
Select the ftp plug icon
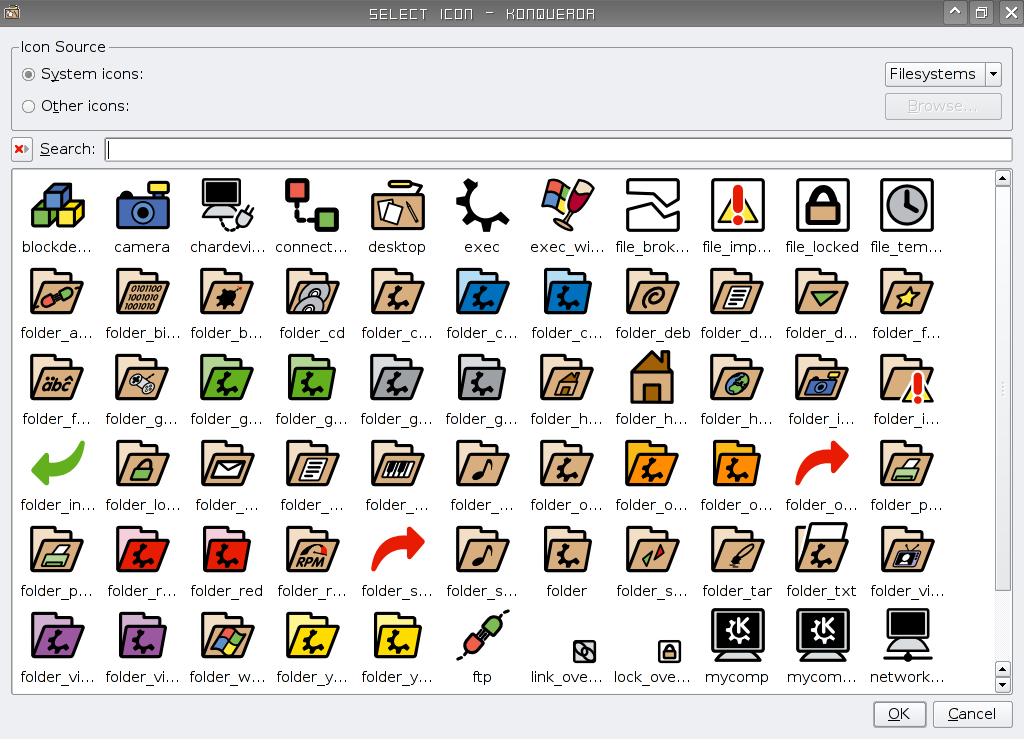[x=482, y=635]
